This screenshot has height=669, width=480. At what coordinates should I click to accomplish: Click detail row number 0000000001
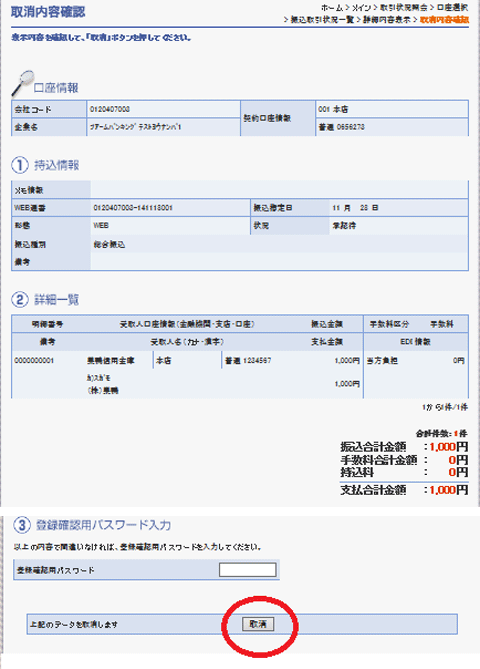click(x=34, y=361)
